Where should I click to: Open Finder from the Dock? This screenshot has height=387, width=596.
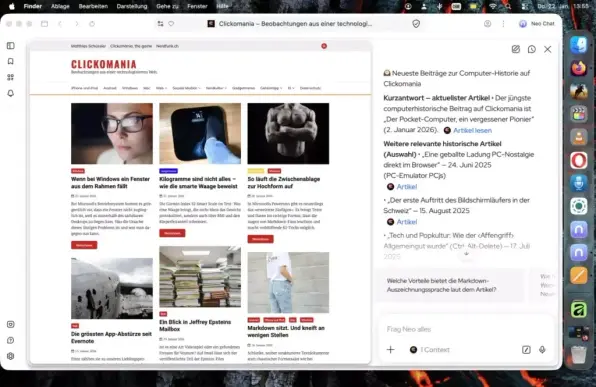click(x=579, y=45)
